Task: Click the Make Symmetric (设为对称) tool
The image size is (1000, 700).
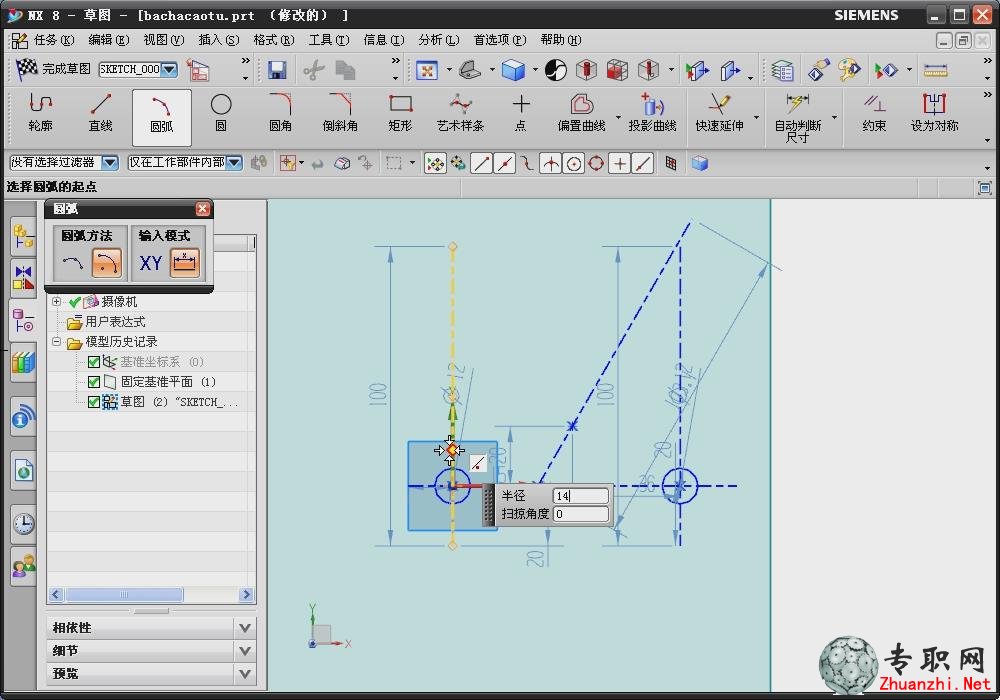Action: coord(934,113)
